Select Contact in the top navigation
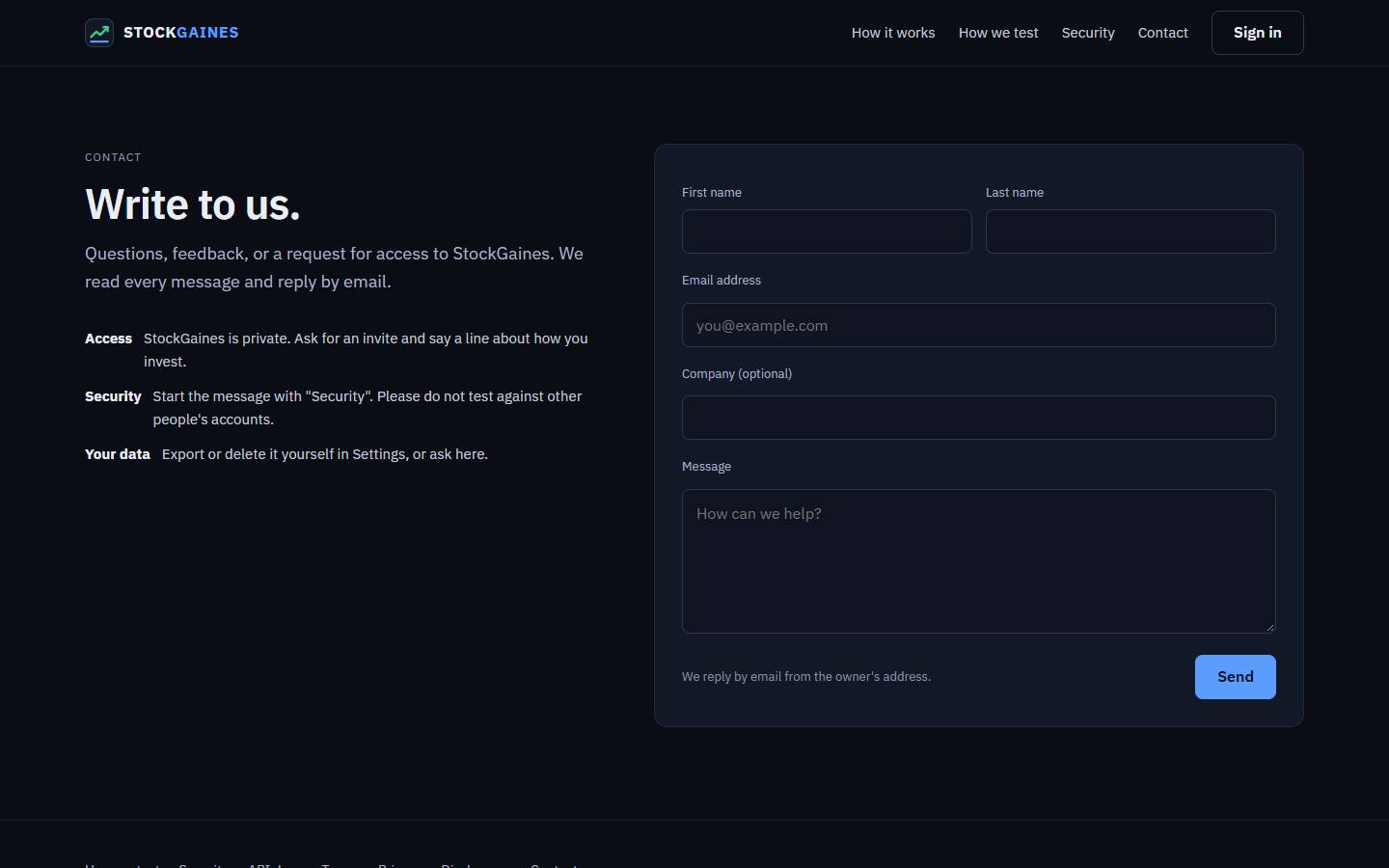 pos(1163,33)
